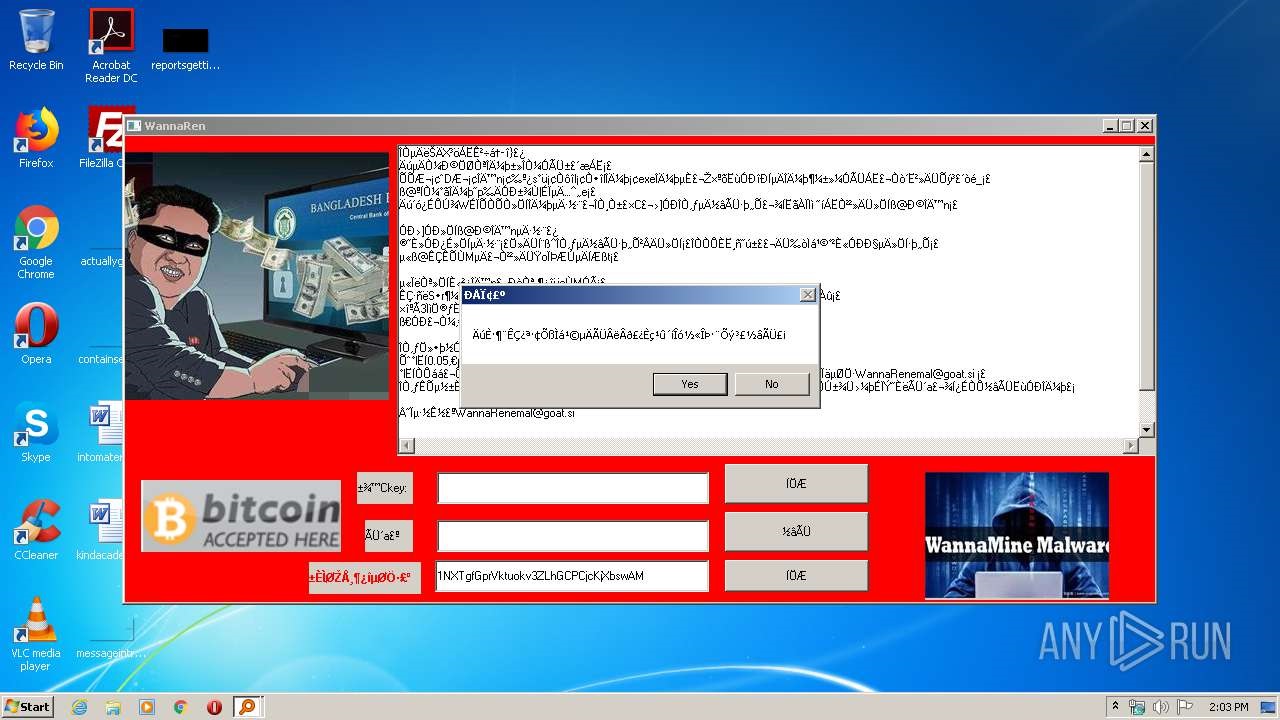The width and height of the screenshot is (1280, 720).
Task: Open Internet Explorer in taskbar
Action: click(x=79, y=707)
